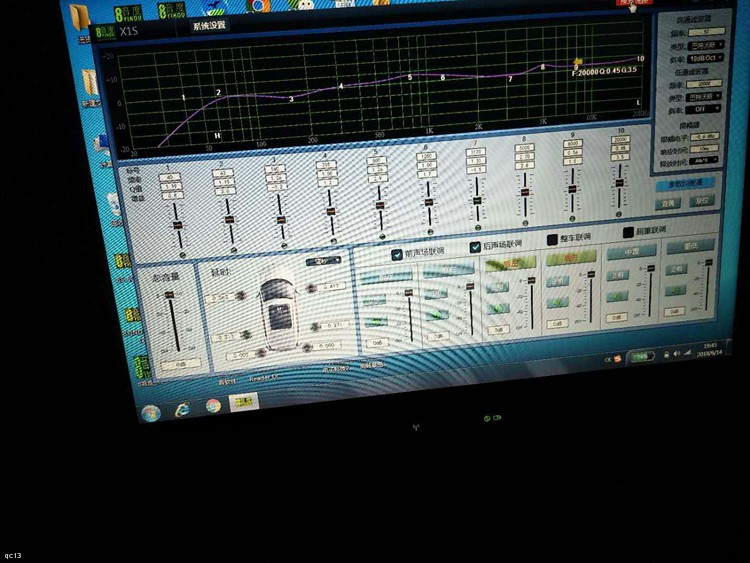
Task: Click EQ point 1 on the frequency graph
Action: click(183, 97)
